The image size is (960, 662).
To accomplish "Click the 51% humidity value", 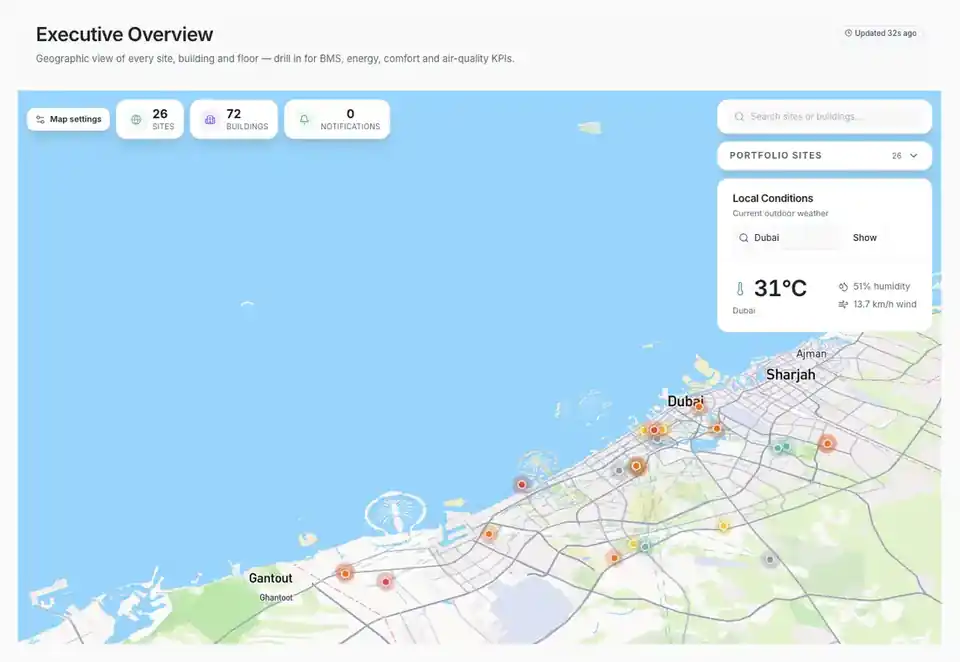I will coord(882,287).
